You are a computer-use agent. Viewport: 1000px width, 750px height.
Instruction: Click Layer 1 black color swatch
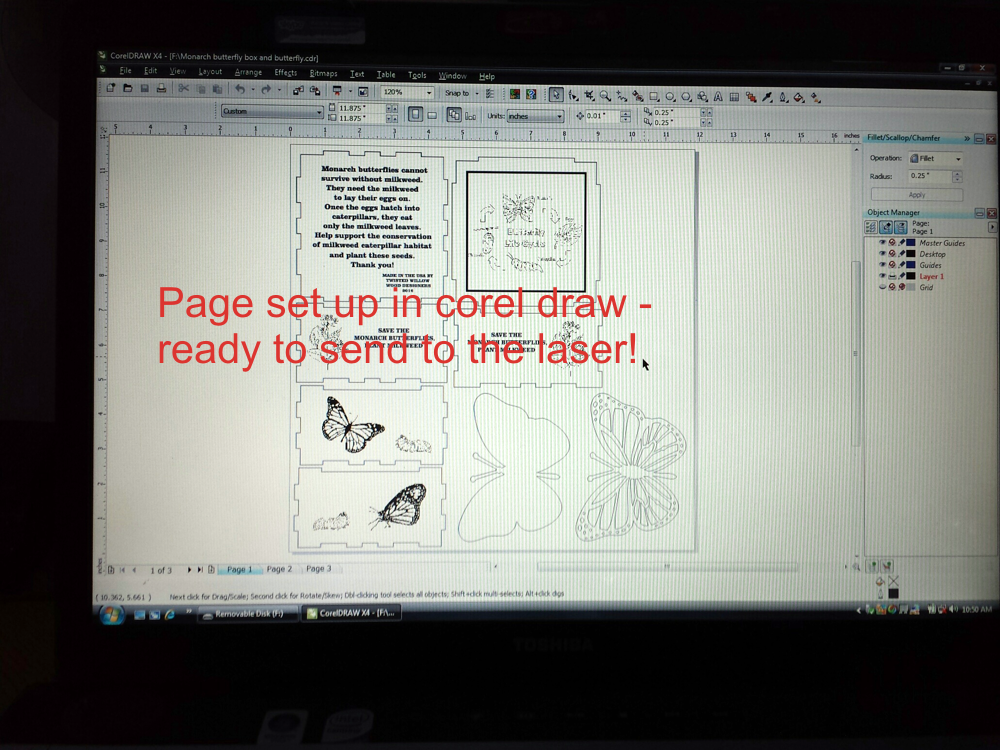click(911, 276)
